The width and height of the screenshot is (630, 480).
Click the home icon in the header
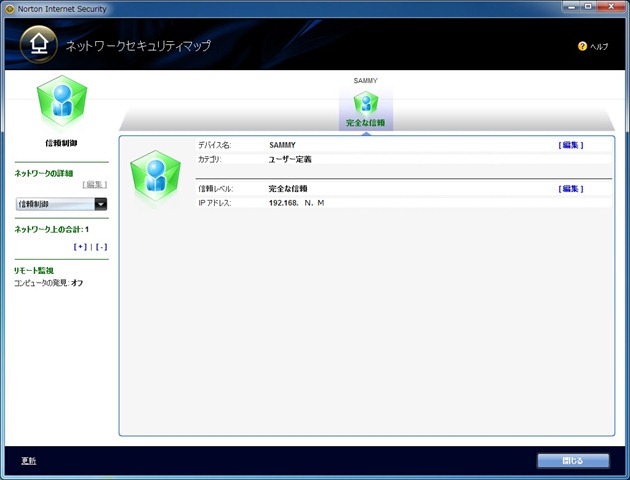coord(39,44)
